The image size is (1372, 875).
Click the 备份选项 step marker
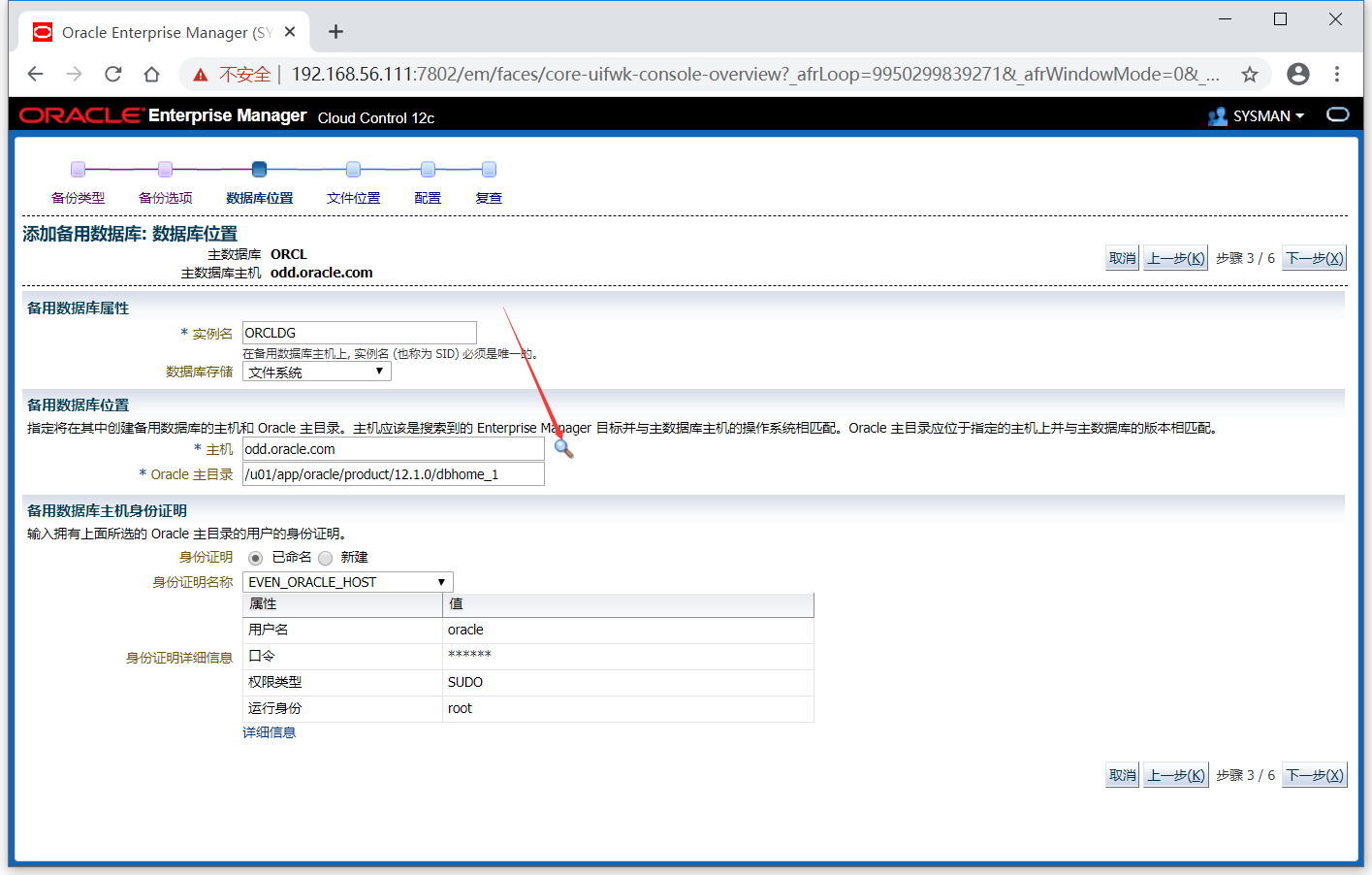coord(166,169)
